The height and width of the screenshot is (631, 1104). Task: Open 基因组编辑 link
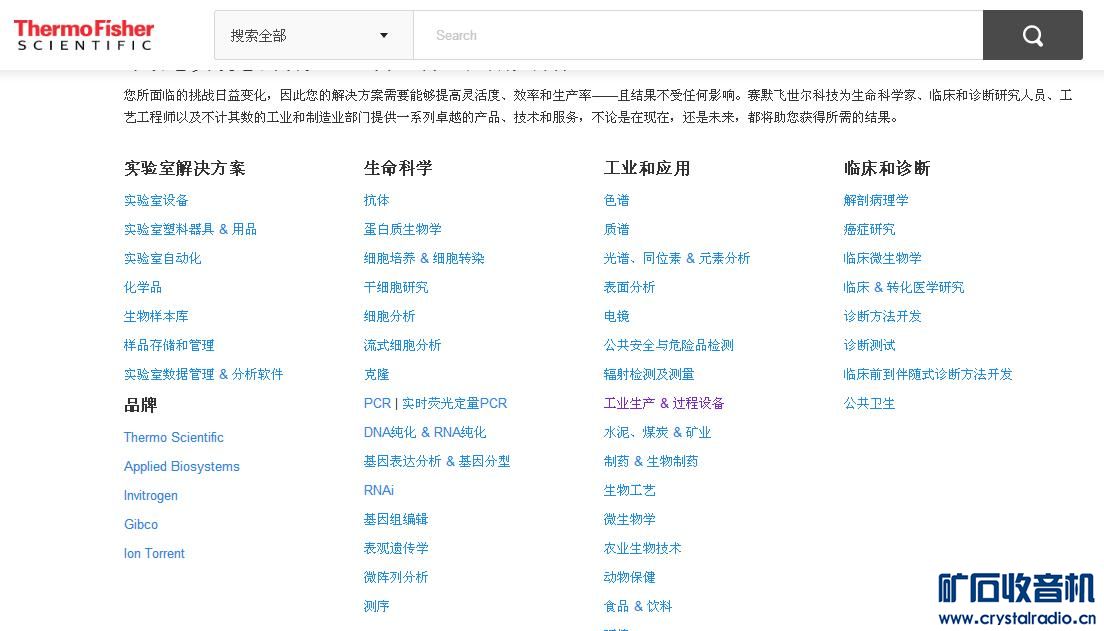pyautogui.click(x=396, y=519)
